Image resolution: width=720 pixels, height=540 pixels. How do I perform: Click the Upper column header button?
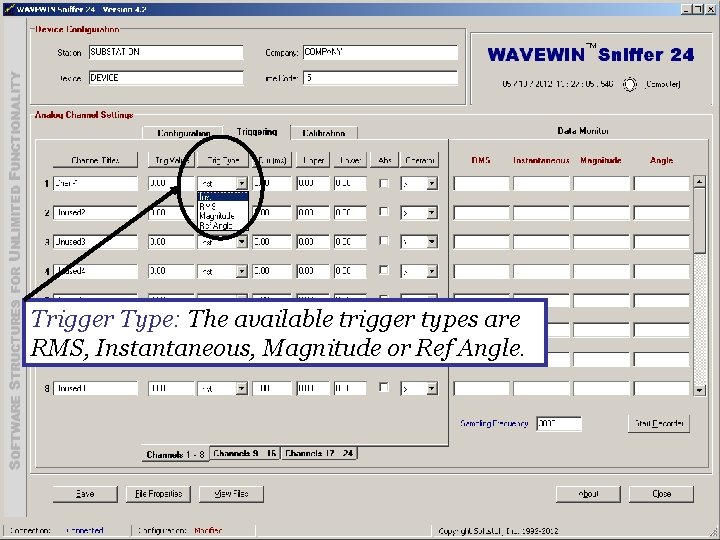click(313, 160)
